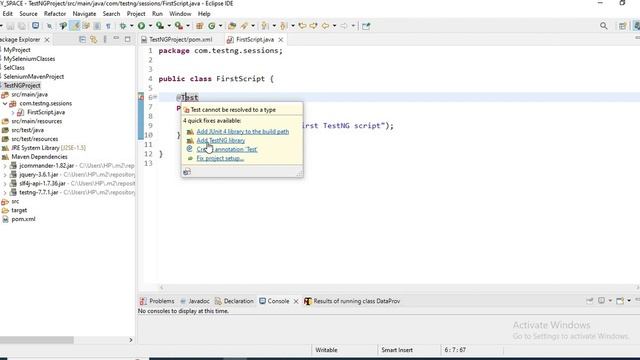Image resolution: width=640 pixels, height=360 pixels.
Task: Toggle Link with Editor in Package Explorer
Action: [93, 40]
